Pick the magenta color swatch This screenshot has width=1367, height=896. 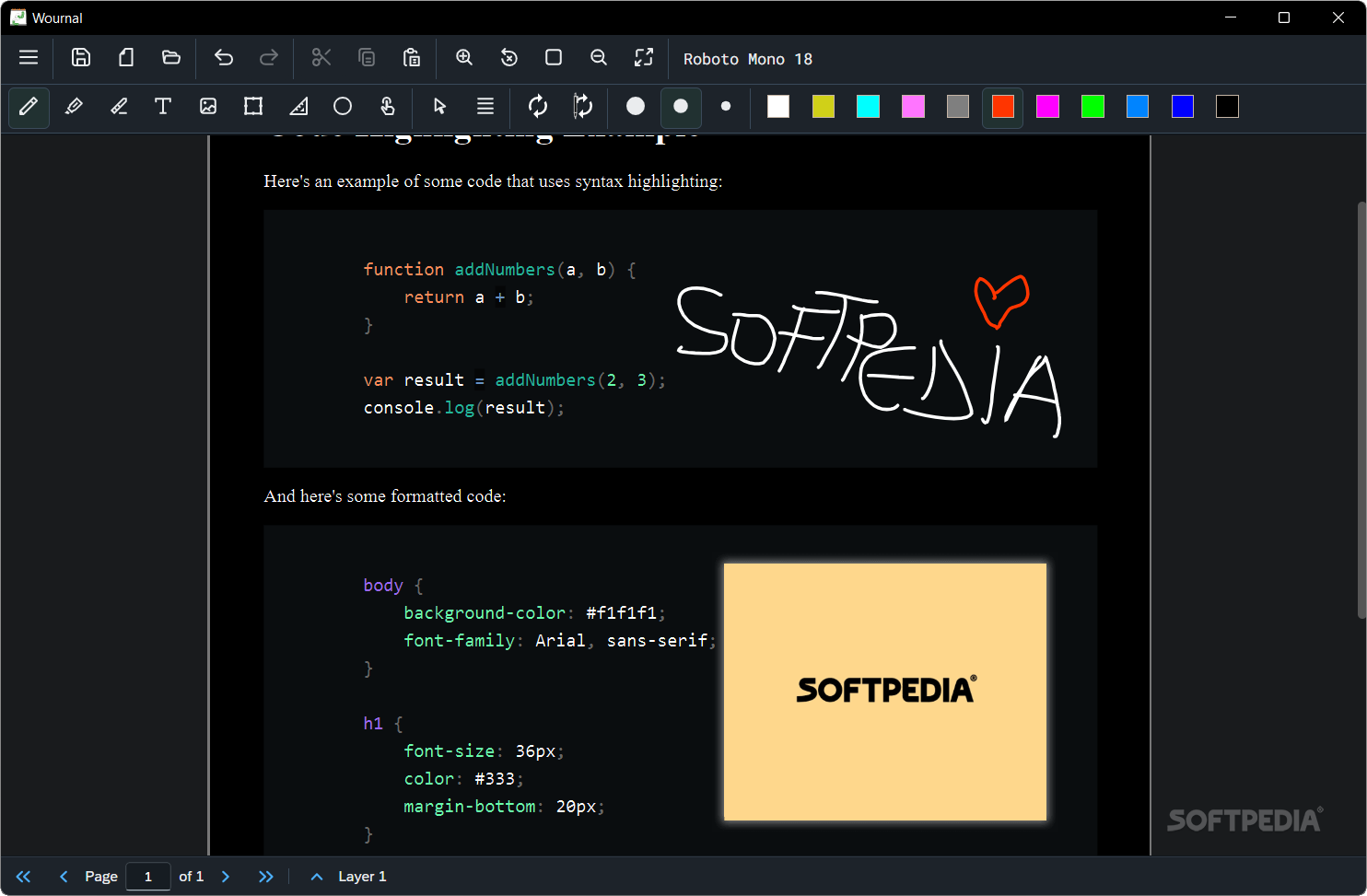point(1048,107)
